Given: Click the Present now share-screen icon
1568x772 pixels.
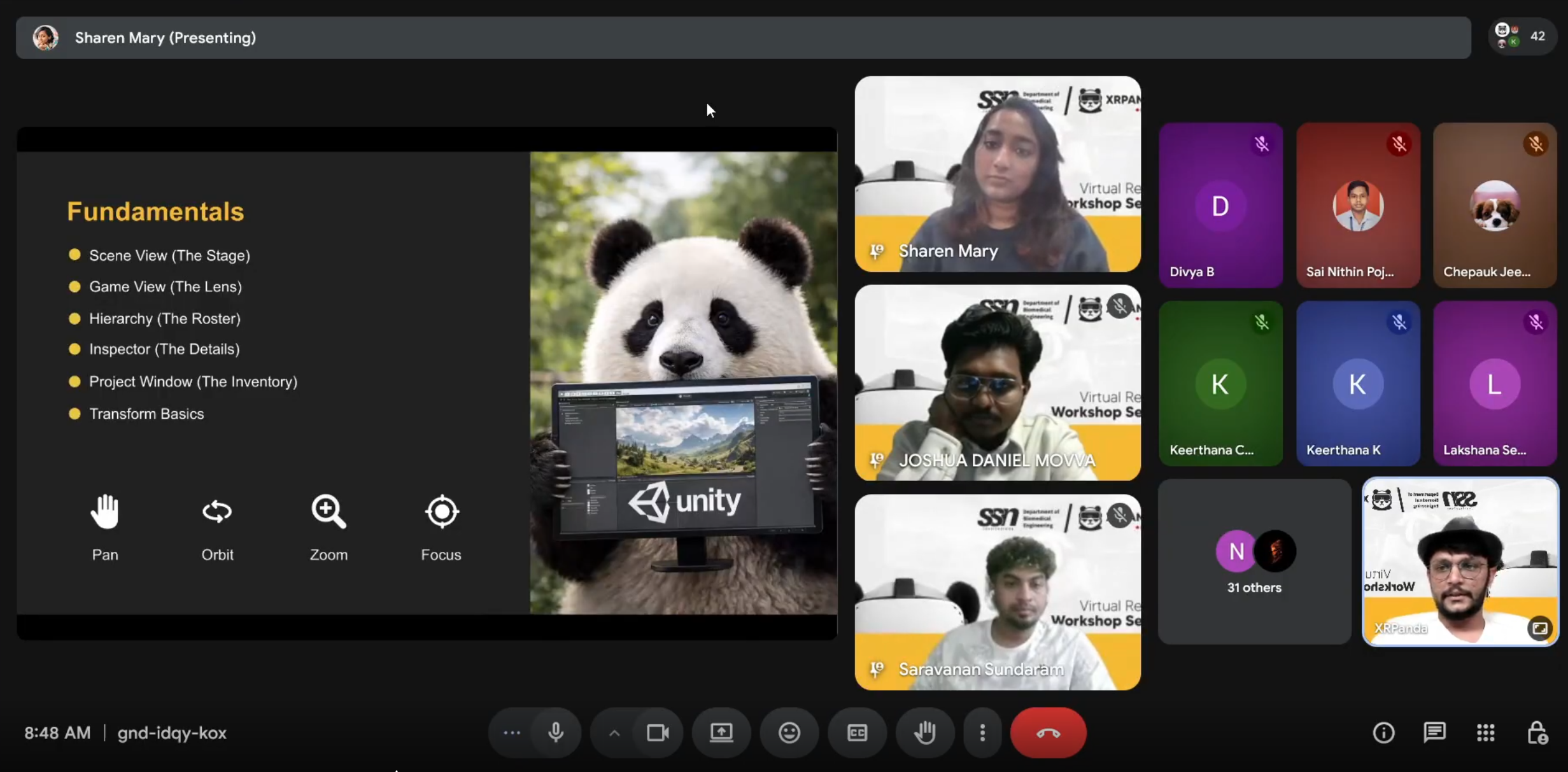Looking at the screenshot, I should [721, 733].
